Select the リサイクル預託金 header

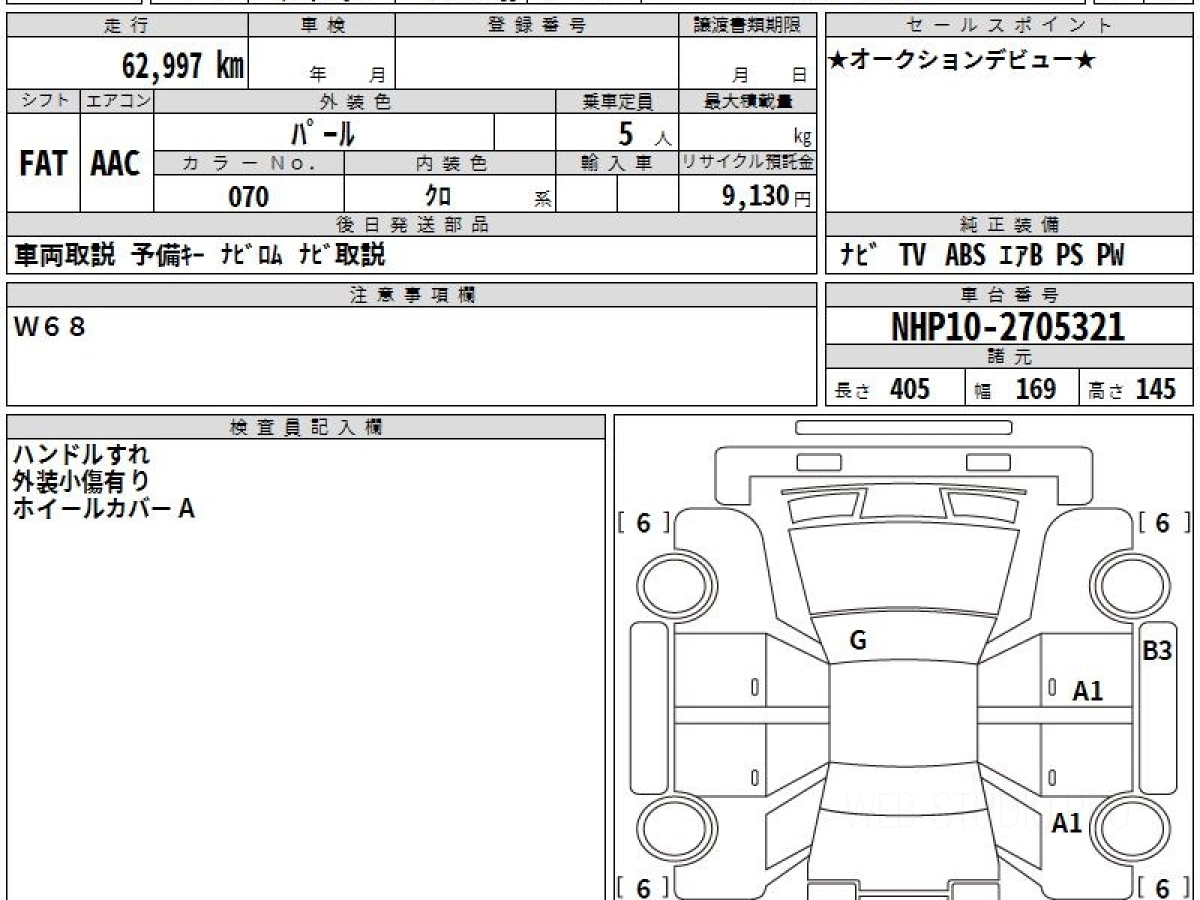(747, 164)
